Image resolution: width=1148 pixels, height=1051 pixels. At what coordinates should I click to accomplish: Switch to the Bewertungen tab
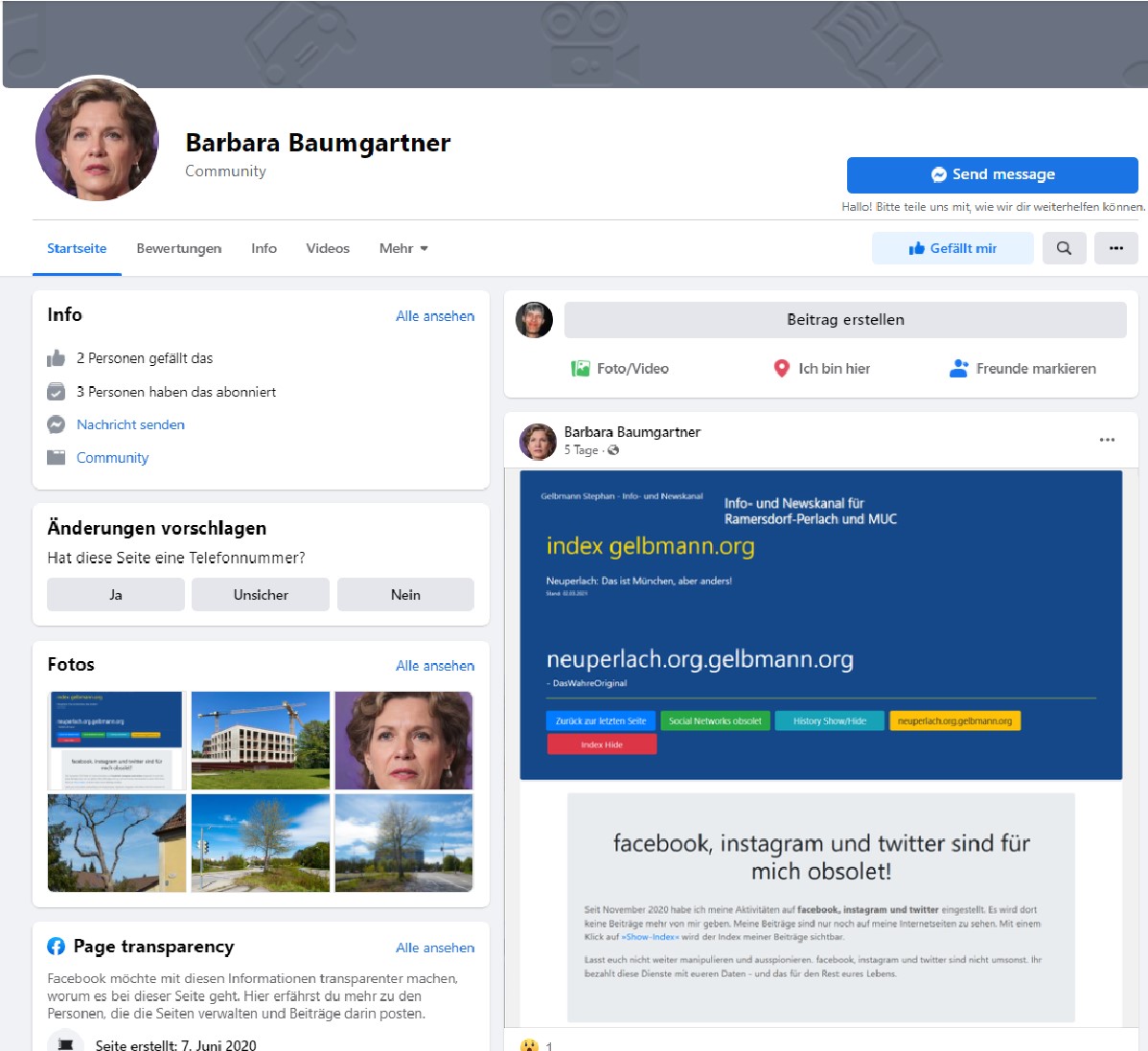179,248
